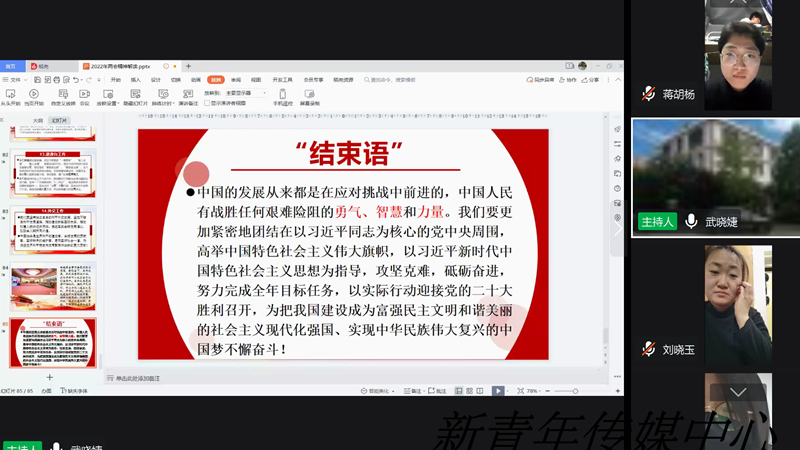Open custom slideshow (自定义放映) tool

click(63, 95)
